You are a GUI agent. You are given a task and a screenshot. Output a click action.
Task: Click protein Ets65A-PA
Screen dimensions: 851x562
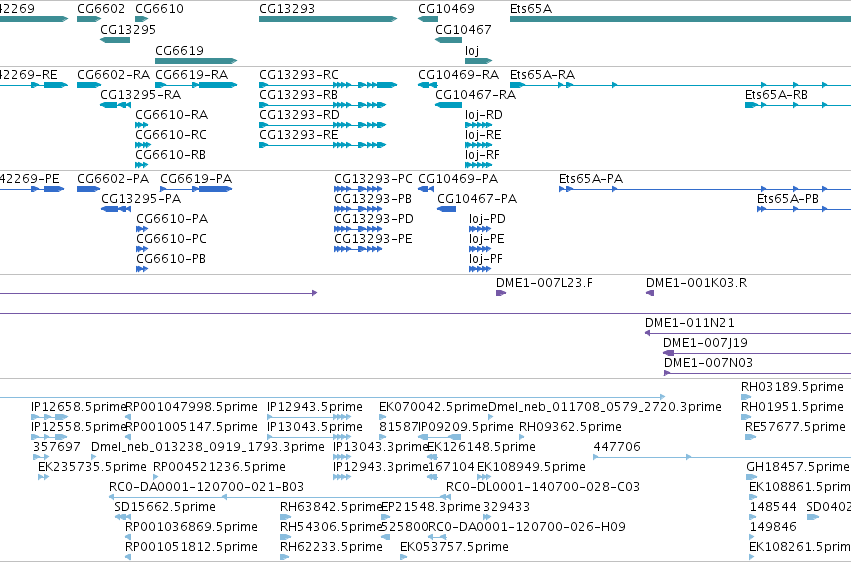705,189
